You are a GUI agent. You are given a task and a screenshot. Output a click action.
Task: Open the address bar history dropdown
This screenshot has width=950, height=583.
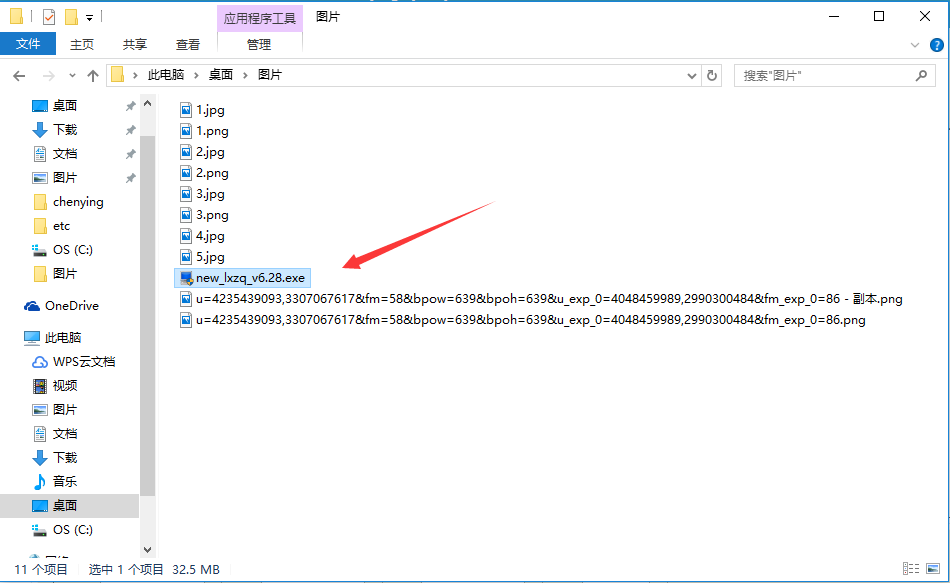(x=692, y=76)
